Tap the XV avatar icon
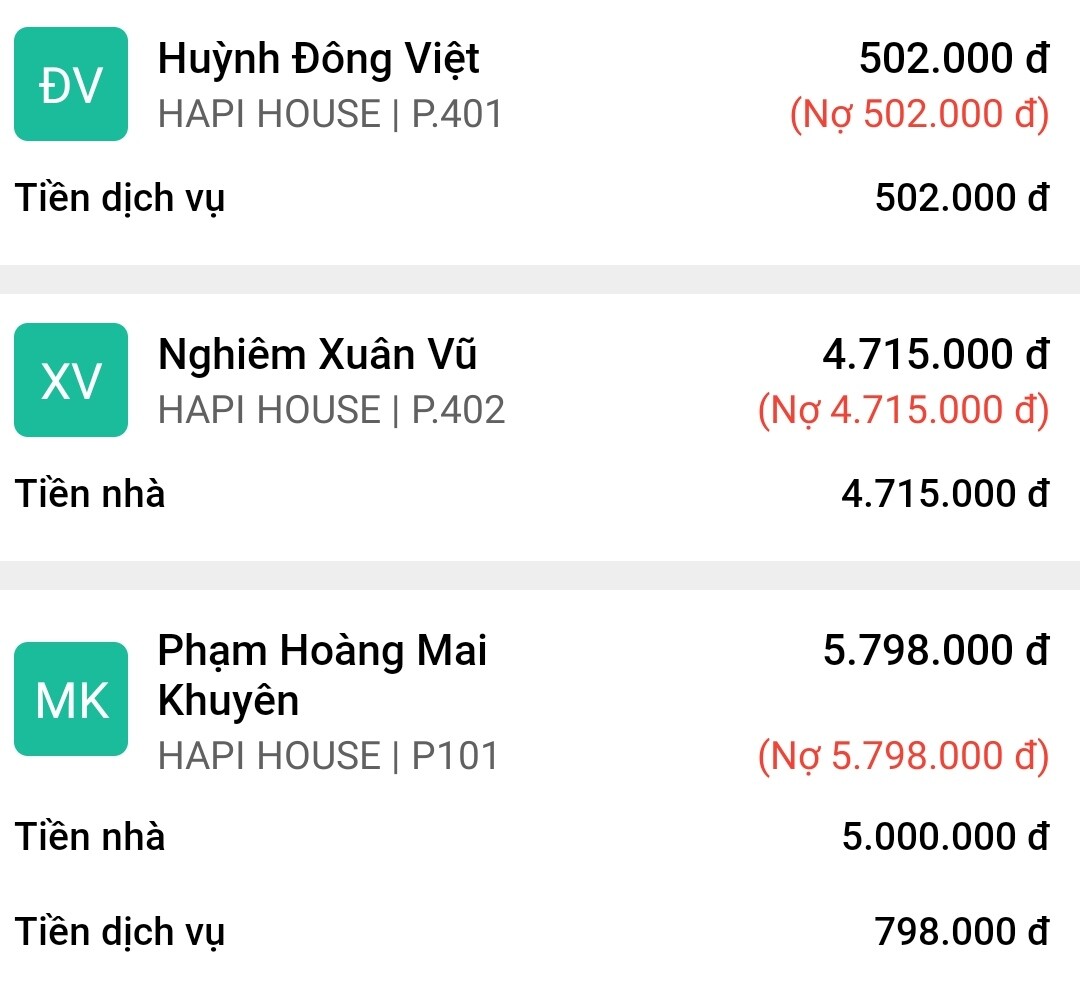This screenshot has height=991, width=1080. (x=70, y=380)
